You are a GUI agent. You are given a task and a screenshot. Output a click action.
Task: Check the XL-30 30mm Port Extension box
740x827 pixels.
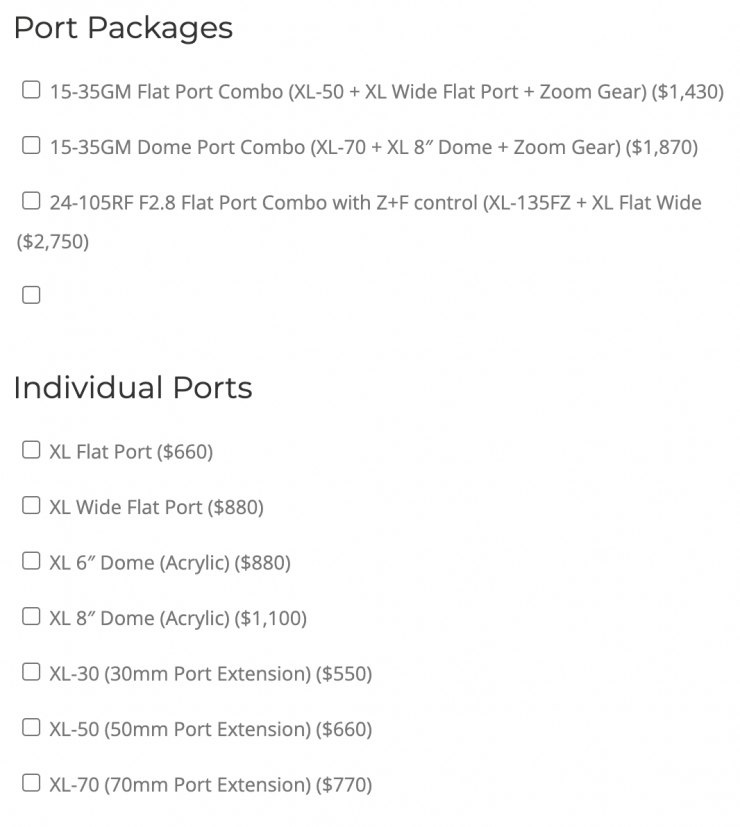[x=31, y=673]
